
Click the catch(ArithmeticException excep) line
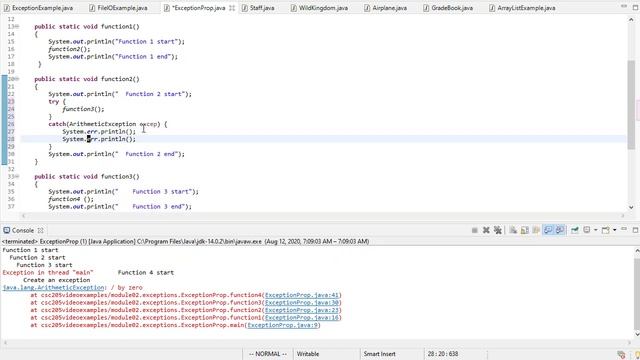108,124
